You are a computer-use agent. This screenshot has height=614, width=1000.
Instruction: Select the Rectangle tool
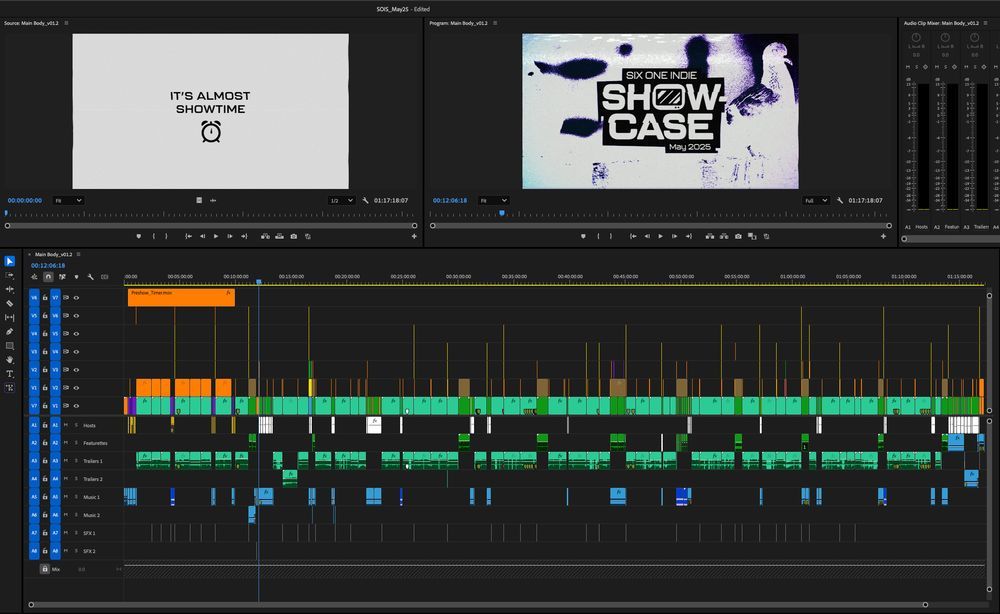10,346
